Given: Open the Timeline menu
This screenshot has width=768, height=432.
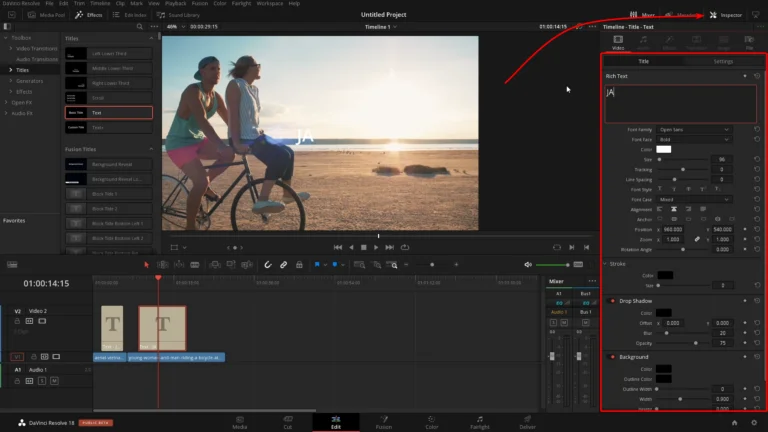Looking at the screenshot, I should coord(100,3).
